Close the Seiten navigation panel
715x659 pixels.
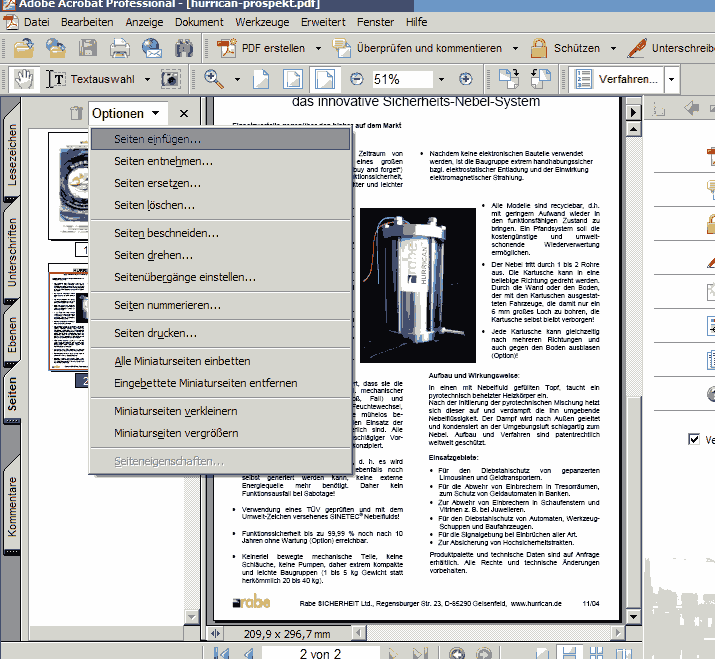[184, 114]
